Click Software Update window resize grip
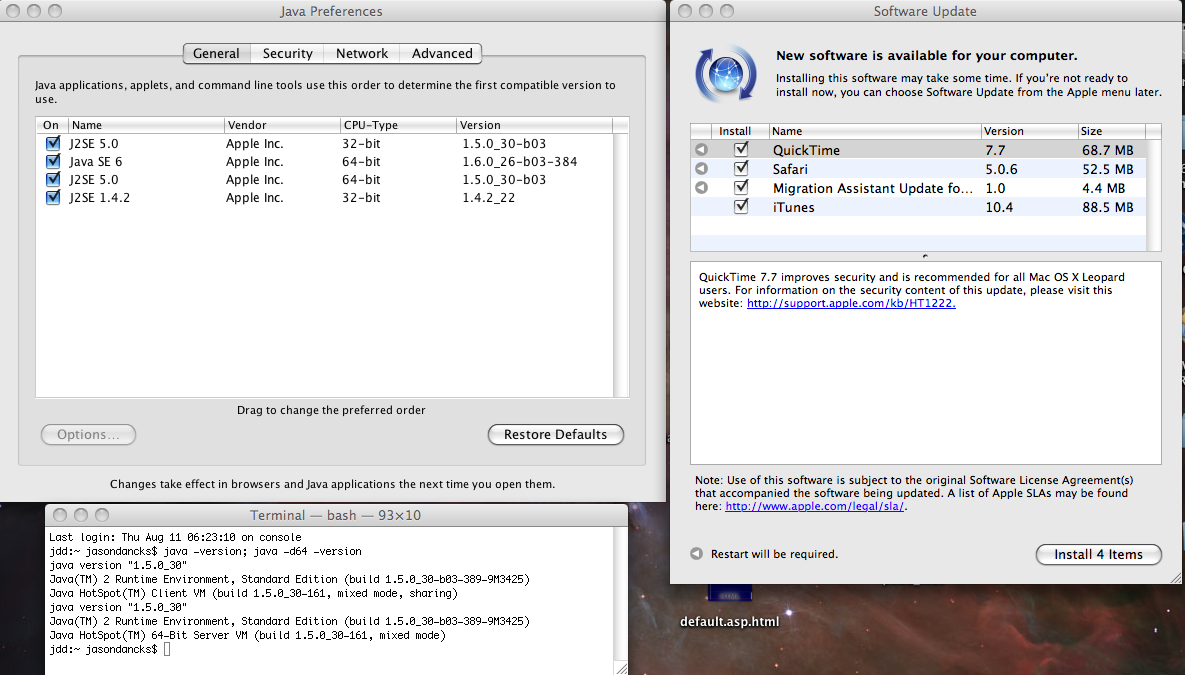The width and height of the screenshot is (1185, 675). 1176,577
